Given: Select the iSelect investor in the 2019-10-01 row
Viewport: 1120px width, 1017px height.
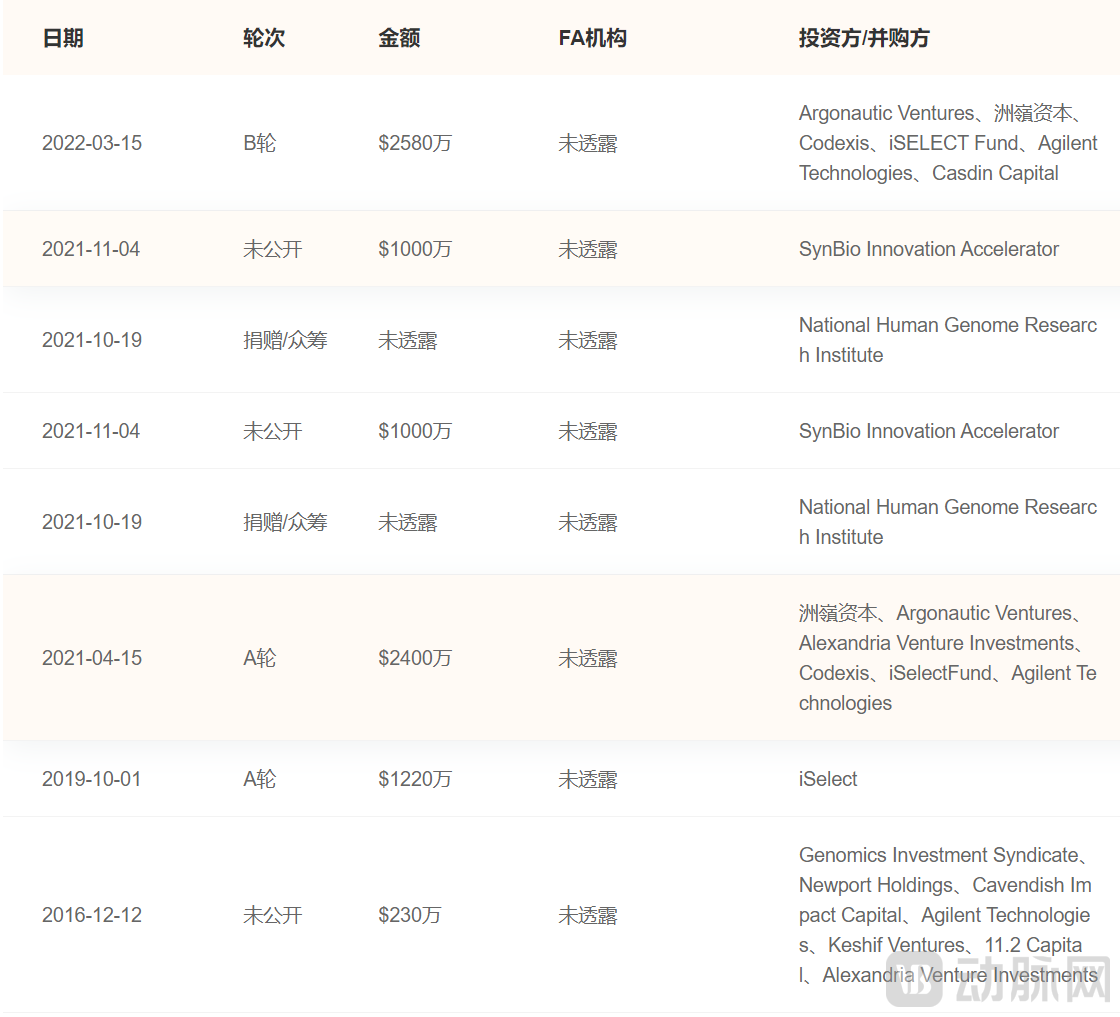Looking at the screenshot, I should (827, 778).
